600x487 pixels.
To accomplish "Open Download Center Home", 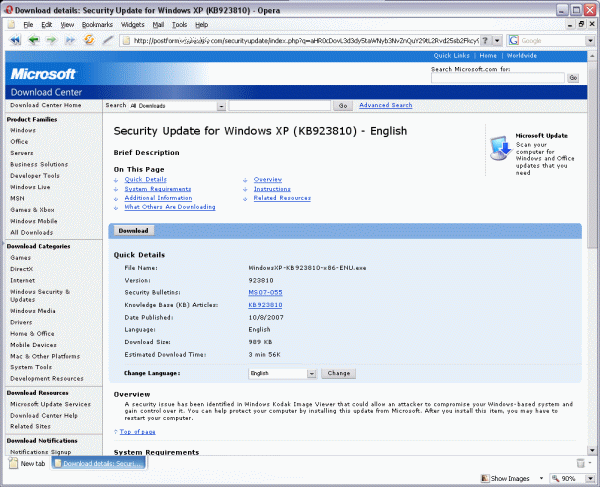I will (x=46, y=105).
